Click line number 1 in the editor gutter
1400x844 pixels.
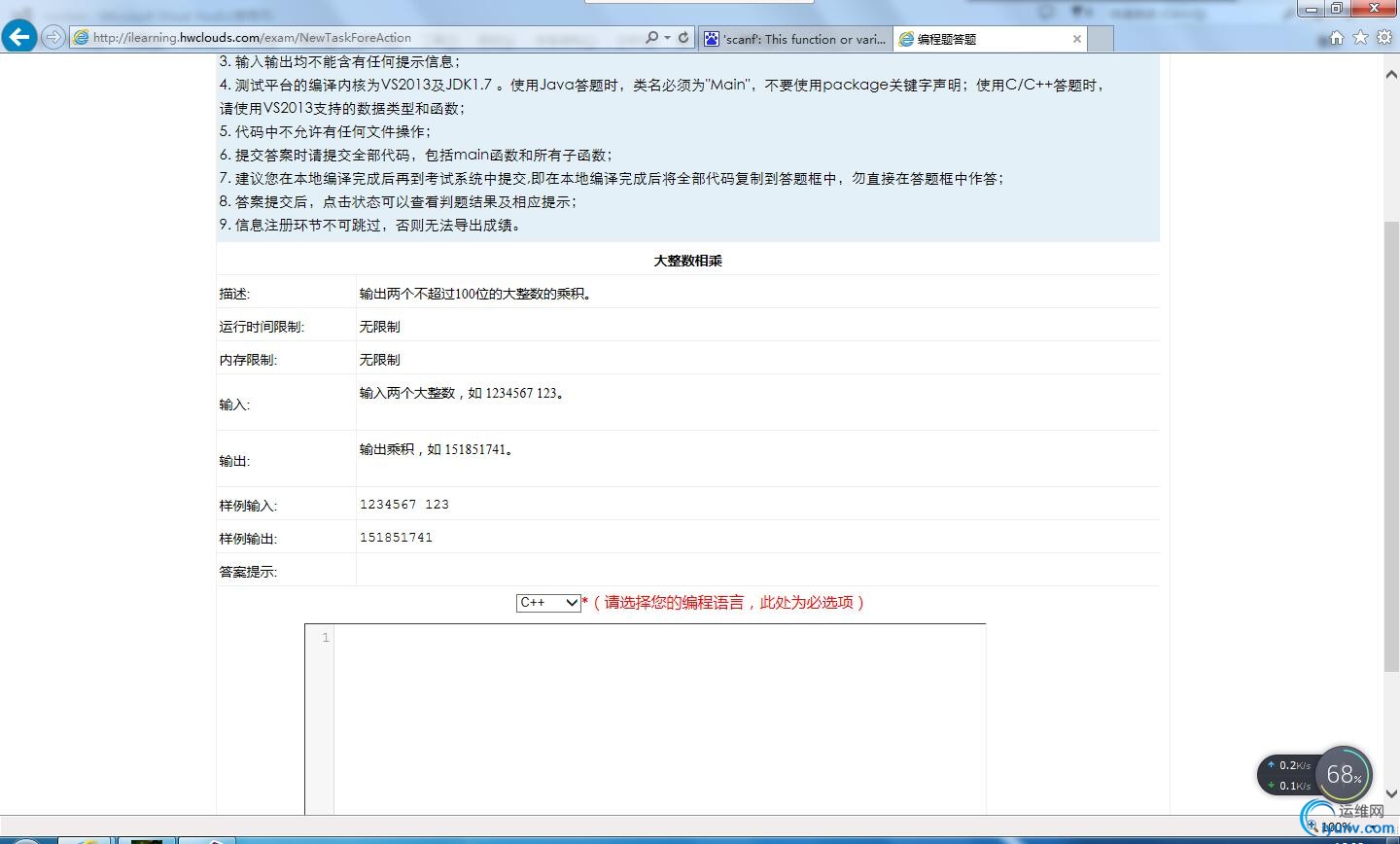[325, 638]
